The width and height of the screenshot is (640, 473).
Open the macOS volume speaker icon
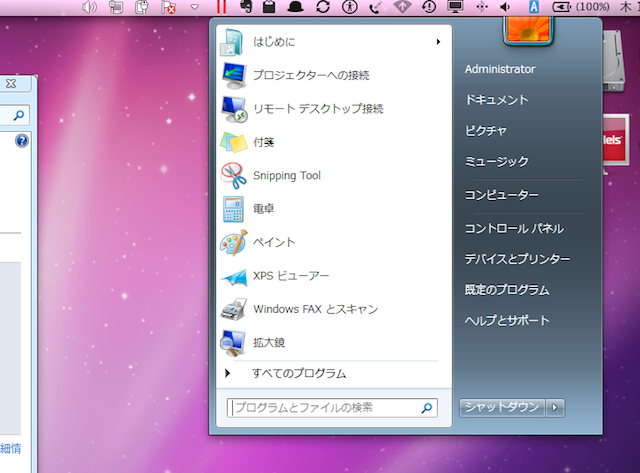505,7
